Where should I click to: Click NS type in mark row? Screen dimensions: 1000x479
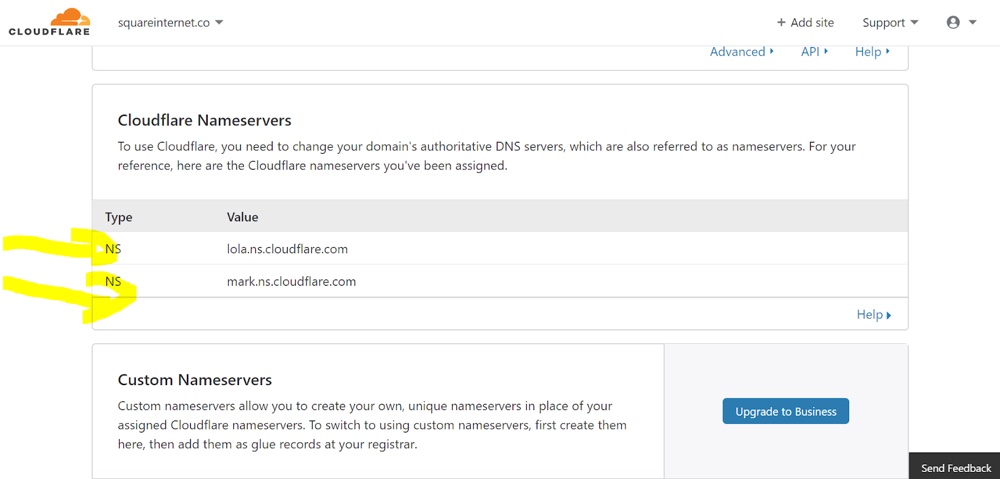(x=113, y=281)
